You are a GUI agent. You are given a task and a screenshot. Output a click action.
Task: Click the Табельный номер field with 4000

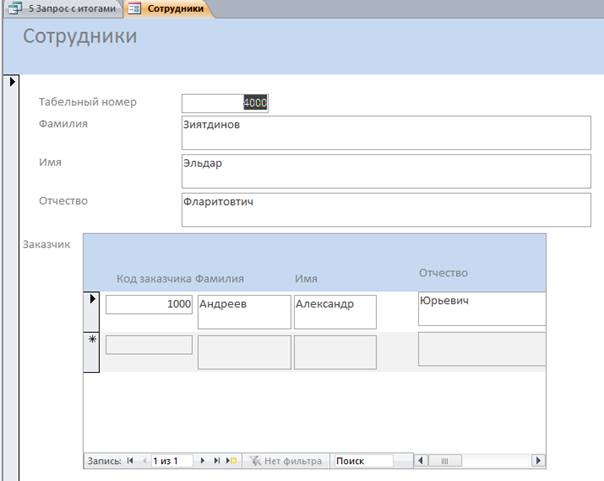pyautogui.click(x=225, y=103)
